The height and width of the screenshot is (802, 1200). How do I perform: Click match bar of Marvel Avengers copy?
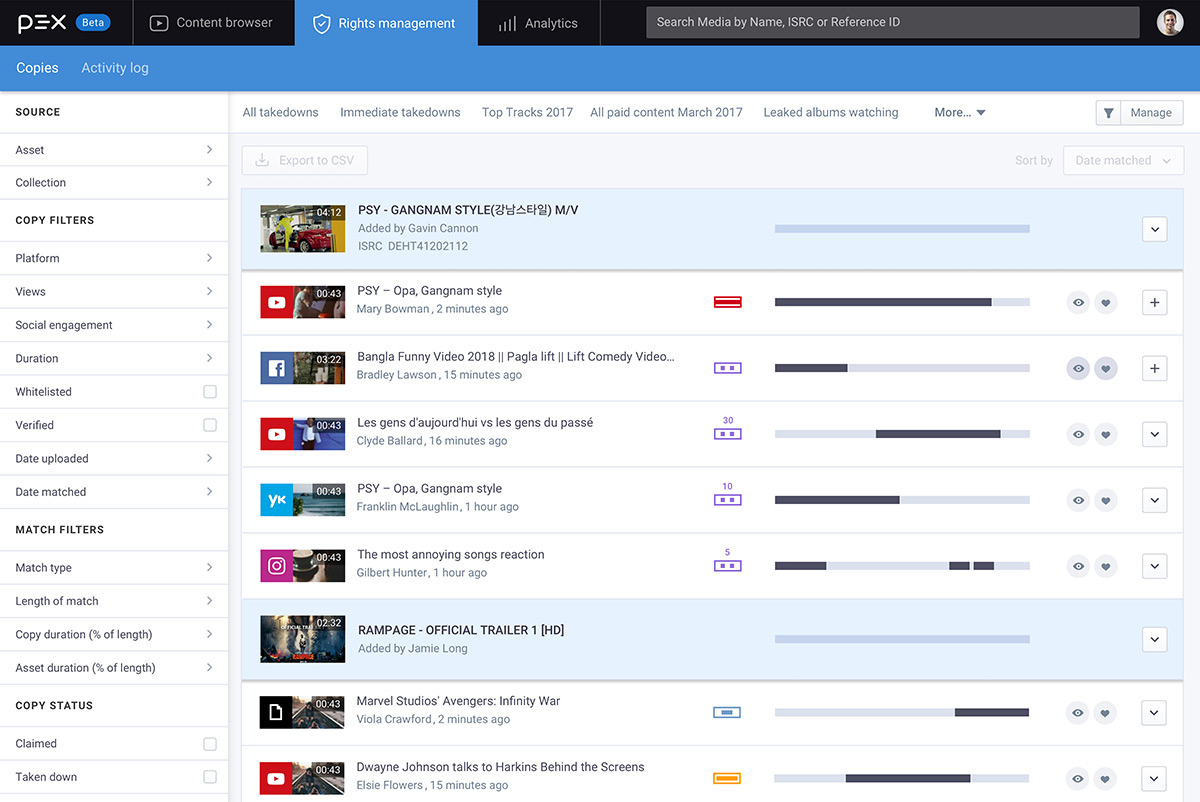901,712
